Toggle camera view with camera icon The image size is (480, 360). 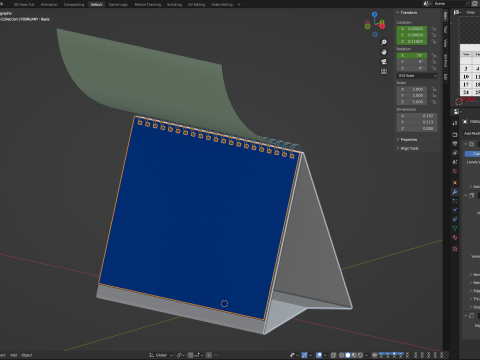pos(384,62)
